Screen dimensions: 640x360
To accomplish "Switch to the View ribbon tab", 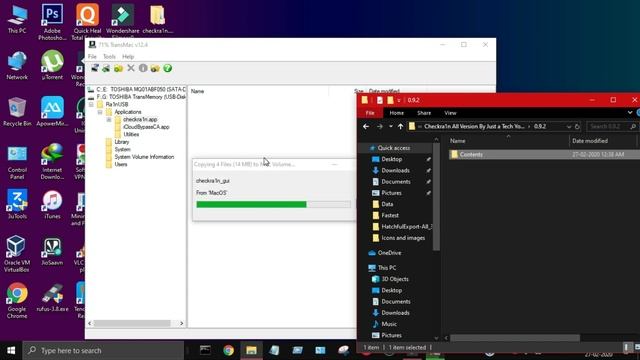I will click(x=450, y=113).
